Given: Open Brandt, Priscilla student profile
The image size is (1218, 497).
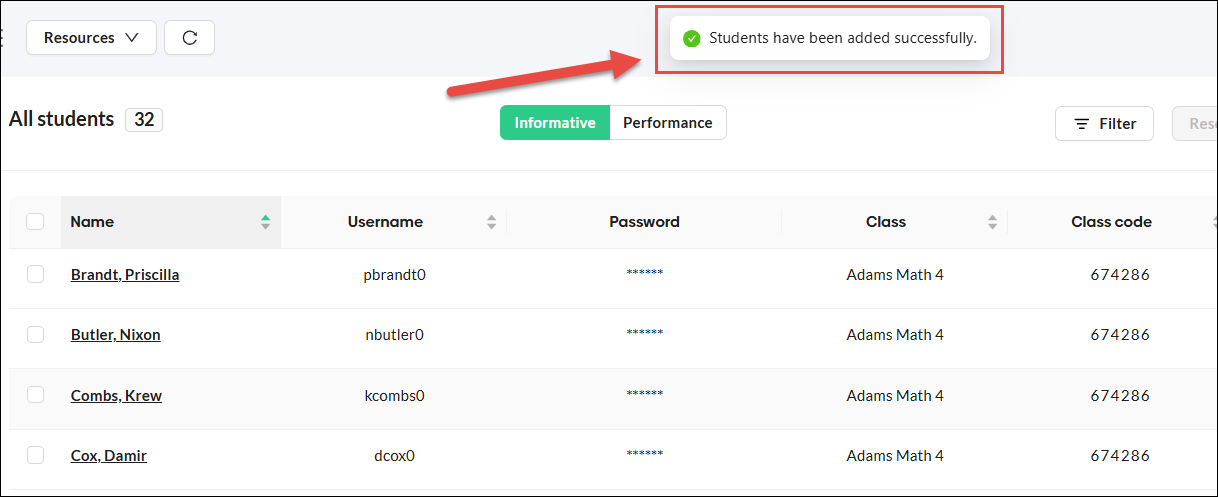Looking at the screenshot, I should pyautogui.click(x=125, y=274).
